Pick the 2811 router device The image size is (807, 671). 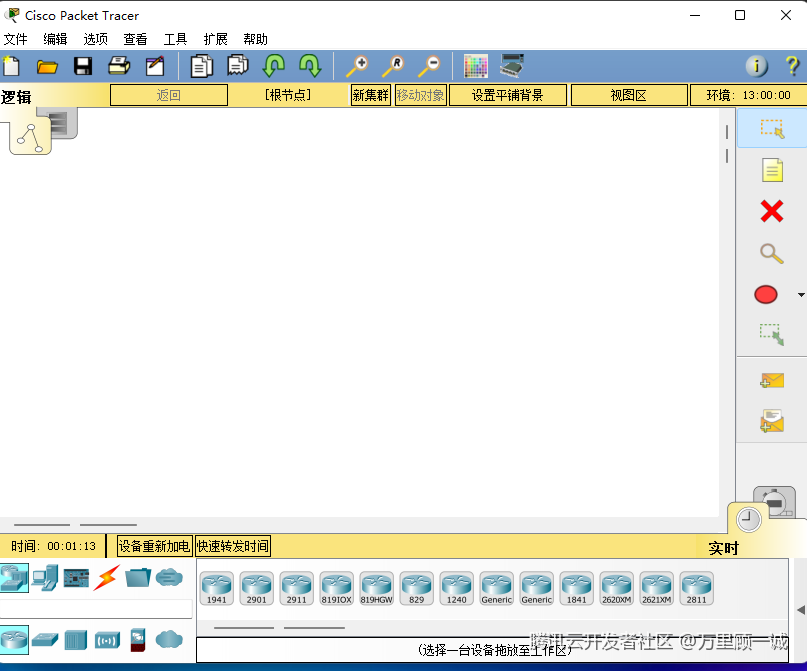click(696, 589)
